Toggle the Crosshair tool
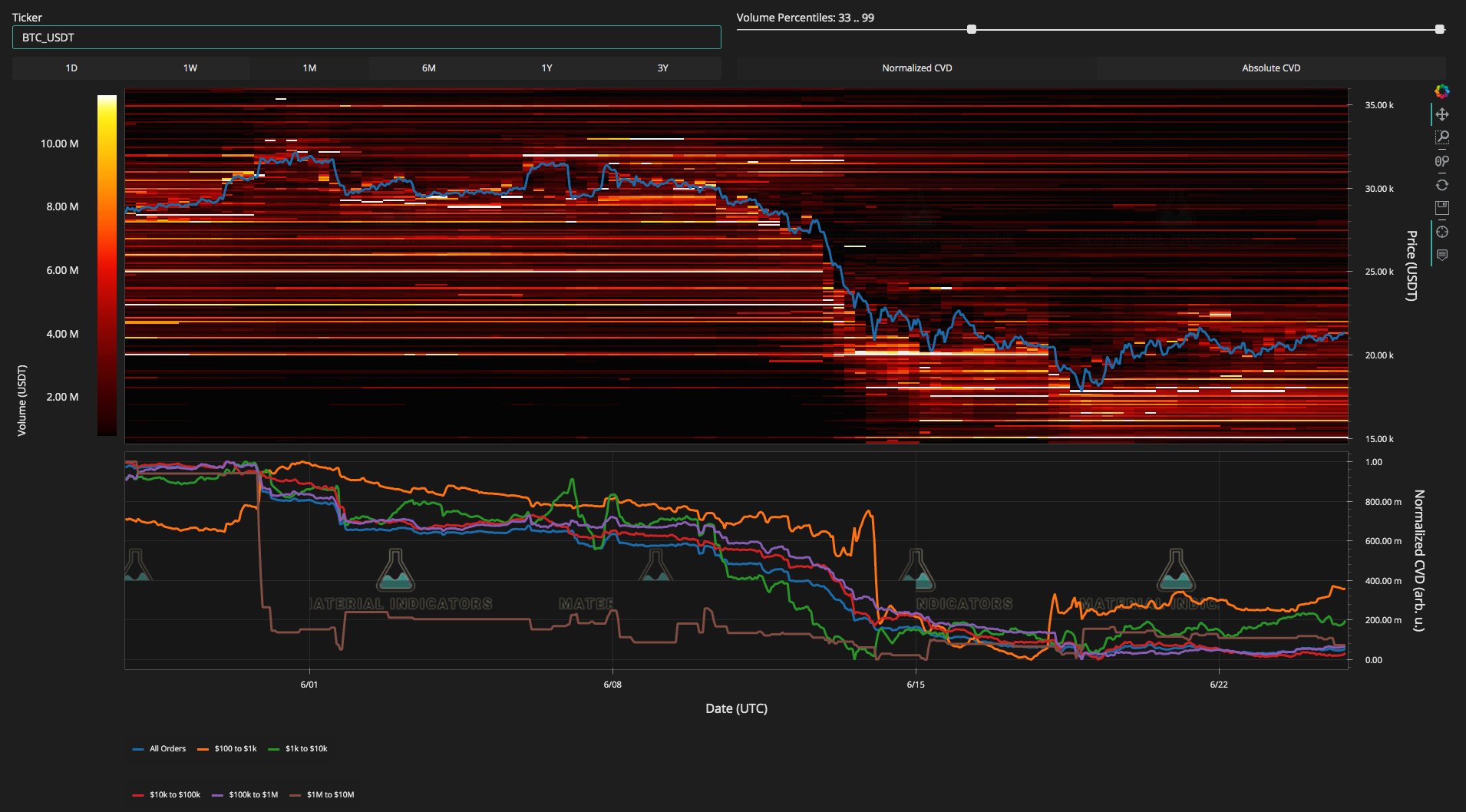The image size is (1466, 812). click(x=1442, y=232)
